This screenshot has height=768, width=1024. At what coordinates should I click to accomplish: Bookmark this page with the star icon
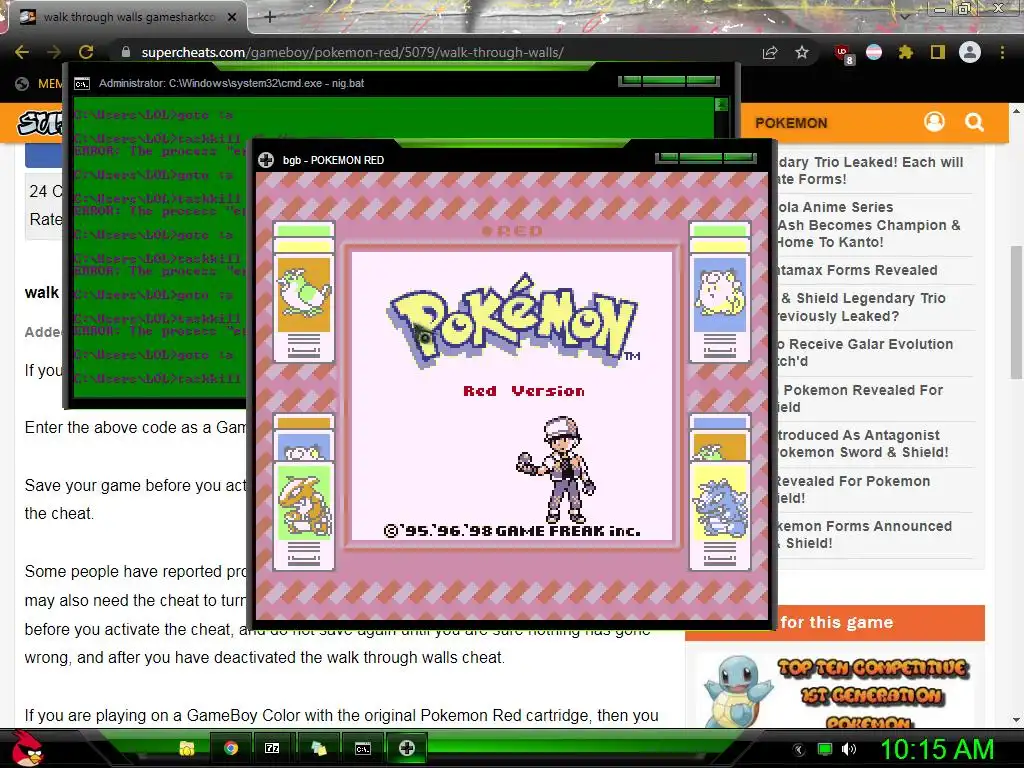tap(802, 52)
